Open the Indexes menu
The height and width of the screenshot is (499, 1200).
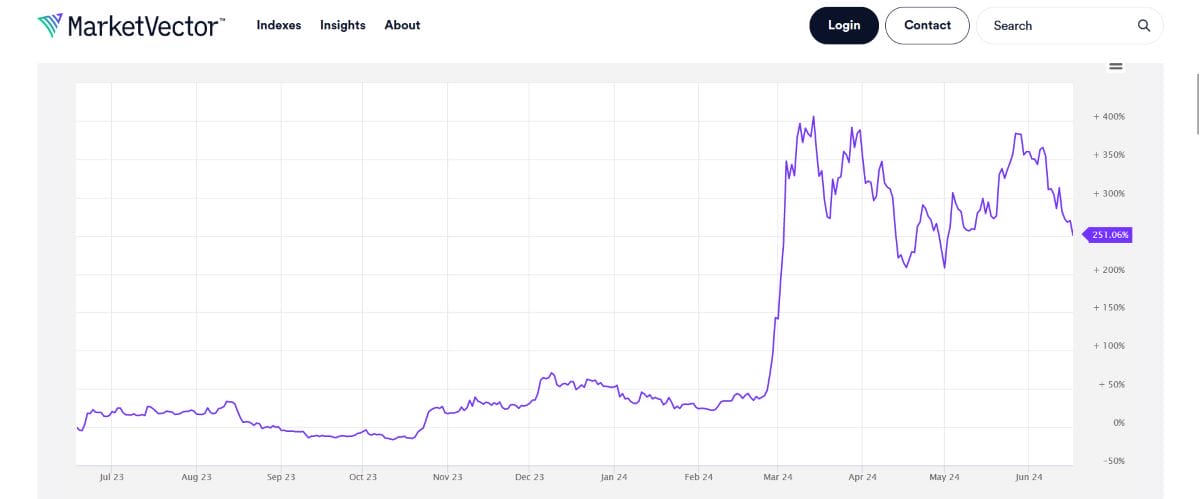click(x=279, y=25)
